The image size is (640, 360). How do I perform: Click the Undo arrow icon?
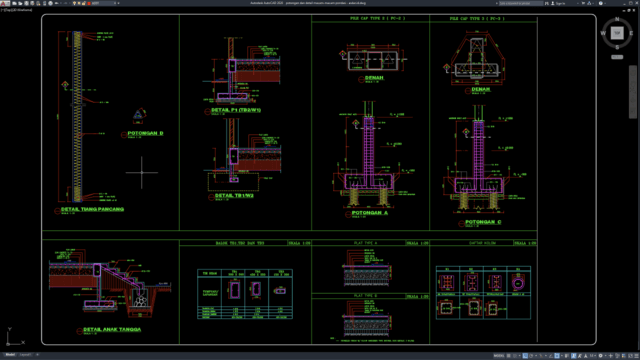tap(56, 3)
